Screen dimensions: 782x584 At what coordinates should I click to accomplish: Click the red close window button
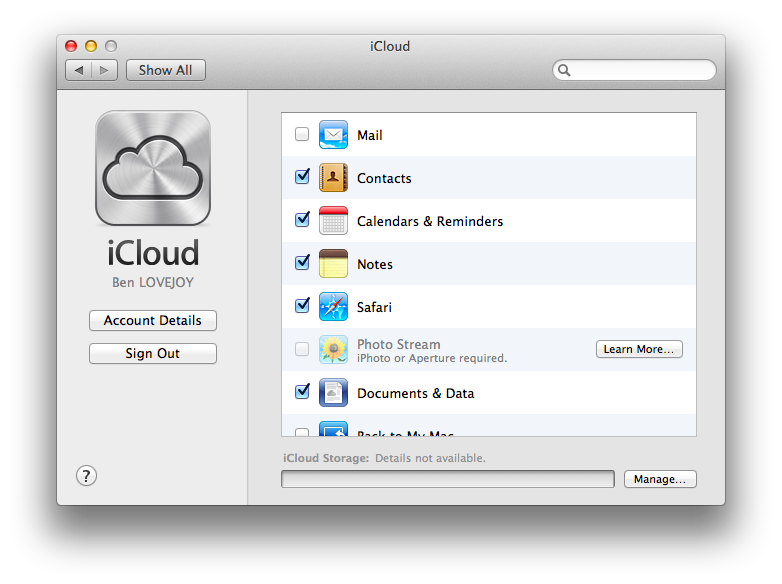[71, 46]
